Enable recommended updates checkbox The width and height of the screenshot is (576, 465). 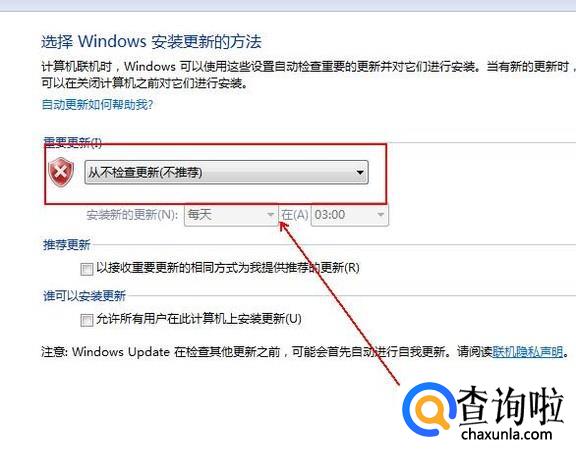point(87,269)
